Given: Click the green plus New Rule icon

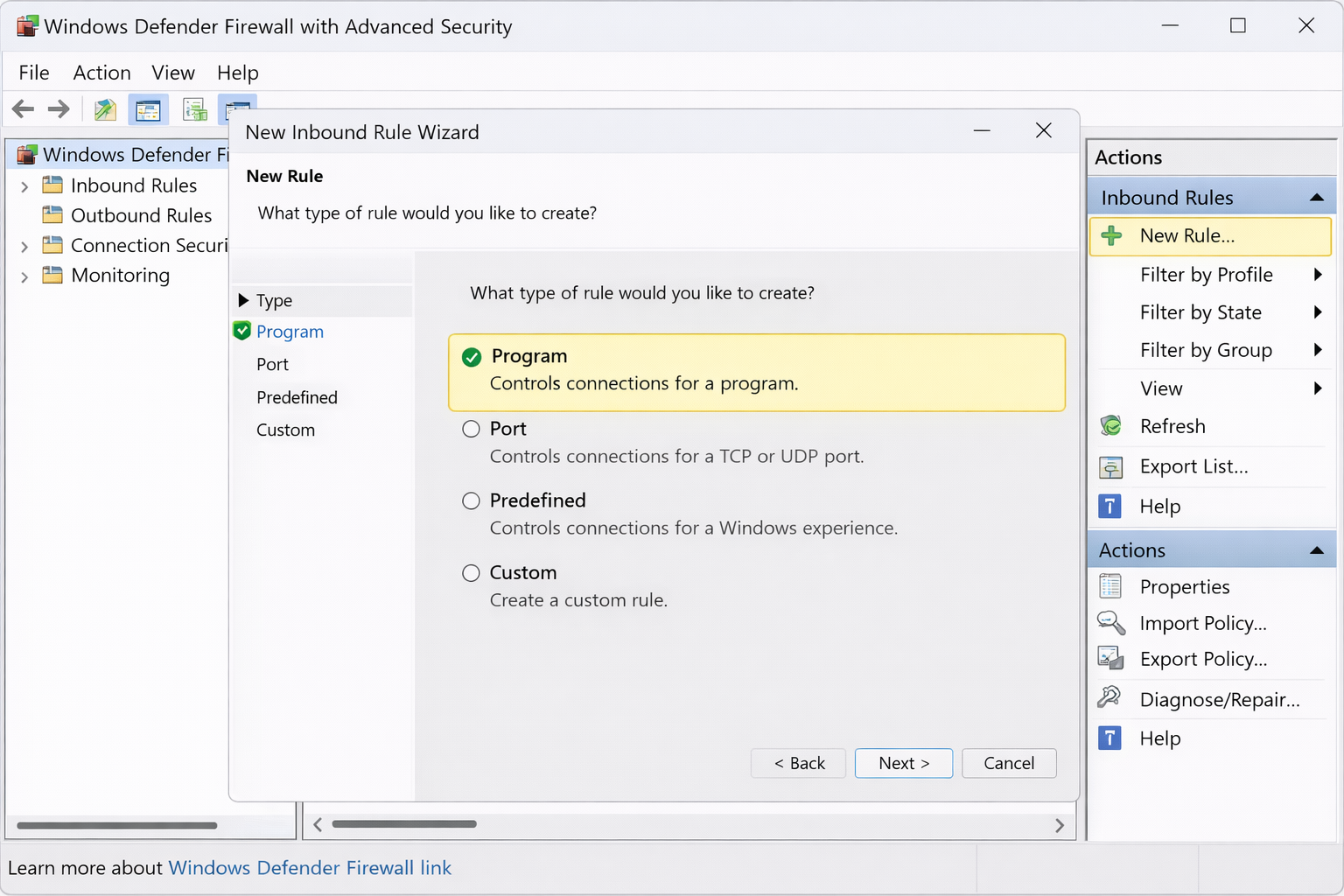Looking at the screenshot, I should coord(1111,235).
